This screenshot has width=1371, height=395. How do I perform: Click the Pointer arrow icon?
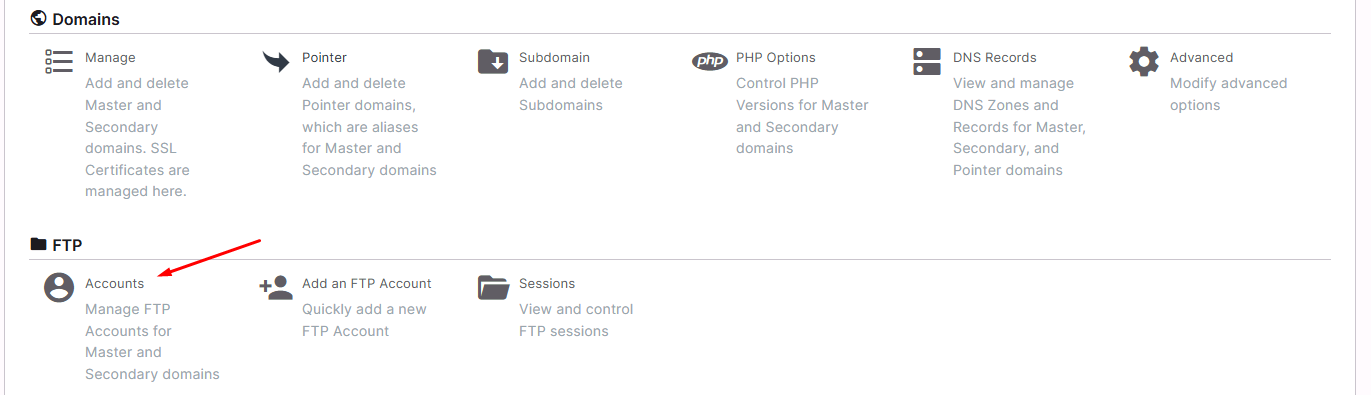tap(276, 62)
